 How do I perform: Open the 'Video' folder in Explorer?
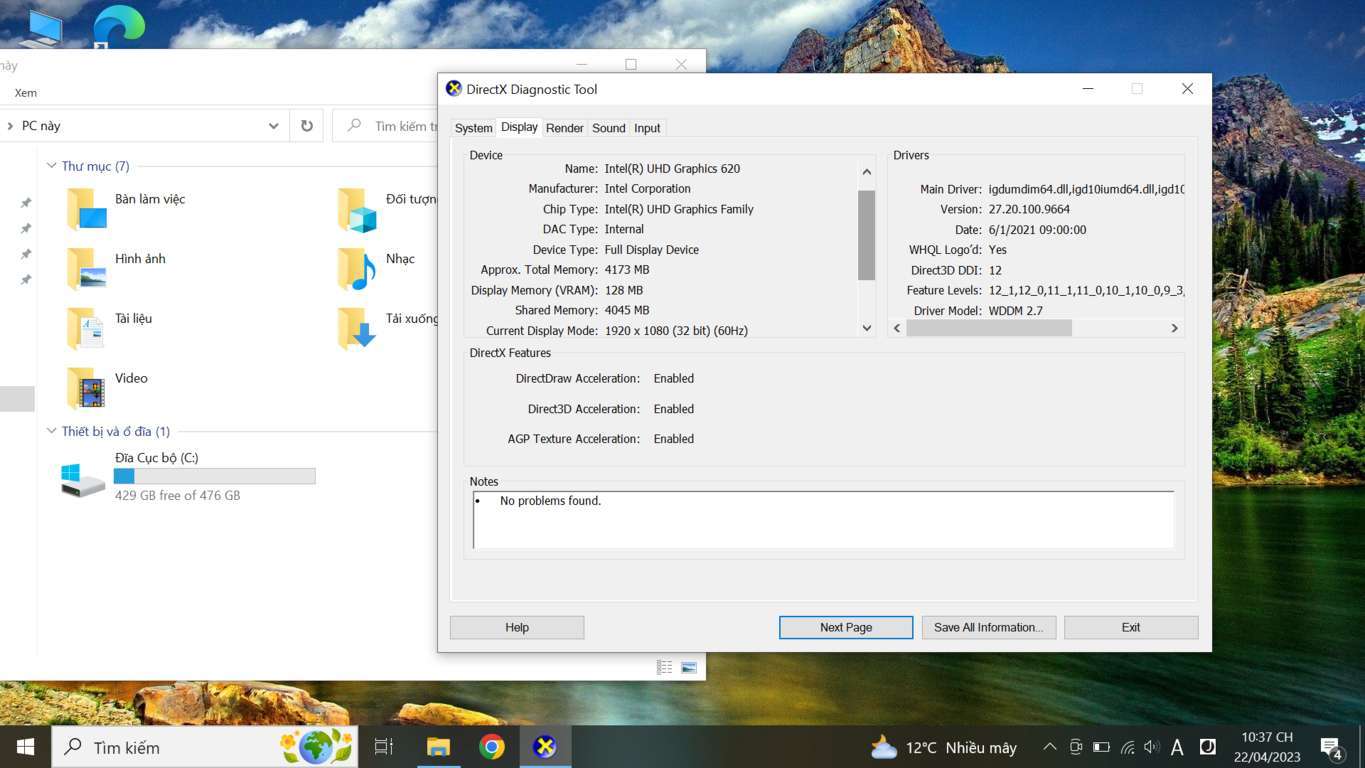click(108, 388)
